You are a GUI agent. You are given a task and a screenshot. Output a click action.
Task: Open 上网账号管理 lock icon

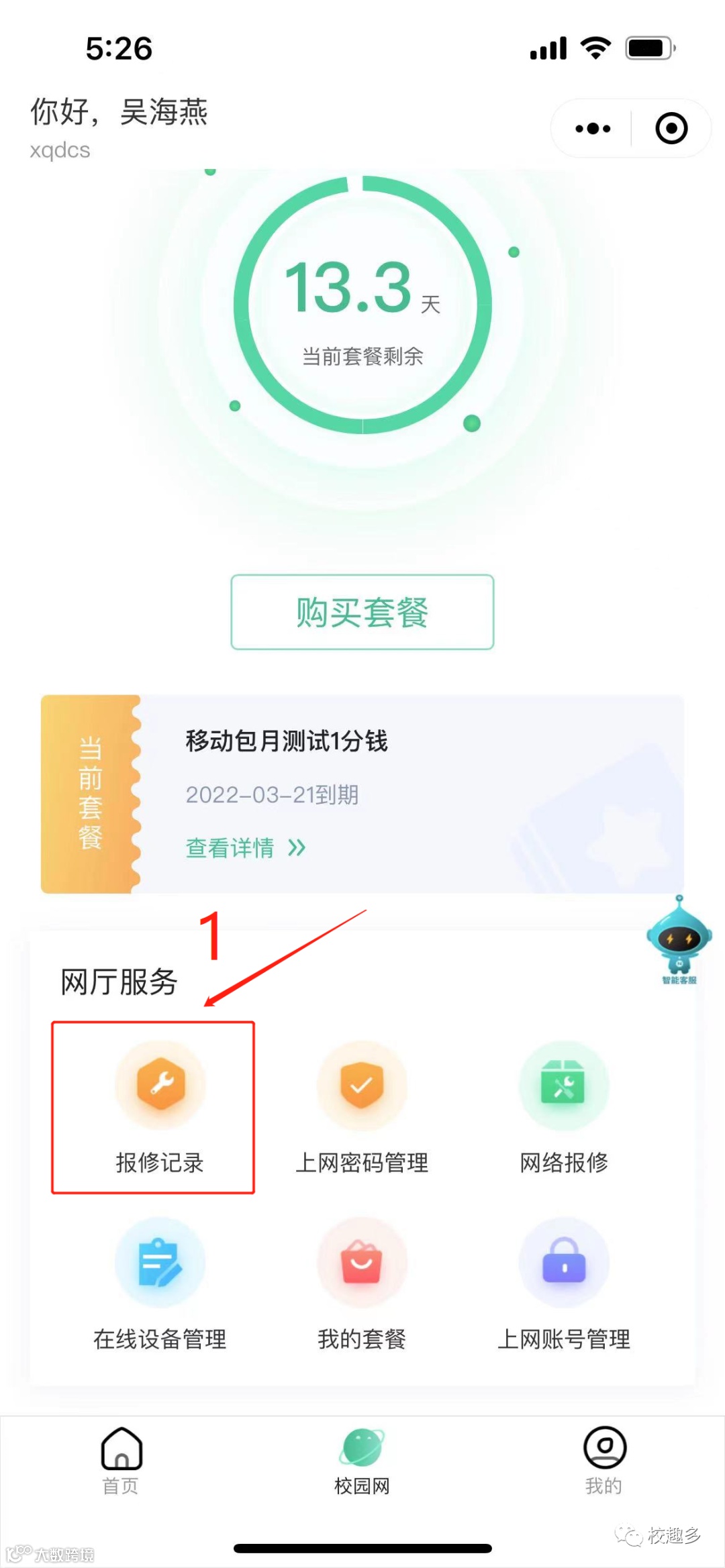(x=564, y=1262)
